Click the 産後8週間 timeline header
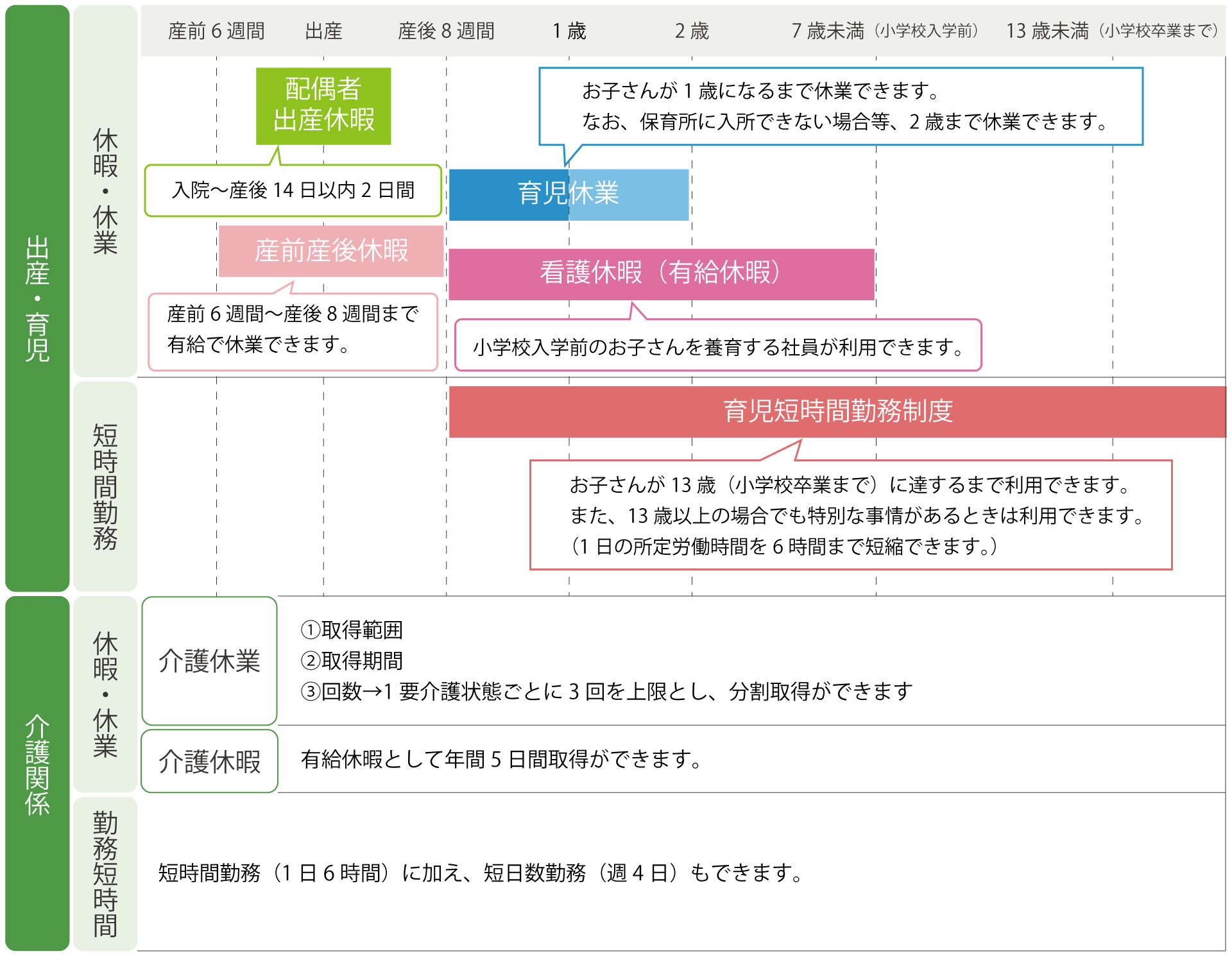 coord(446,31)
